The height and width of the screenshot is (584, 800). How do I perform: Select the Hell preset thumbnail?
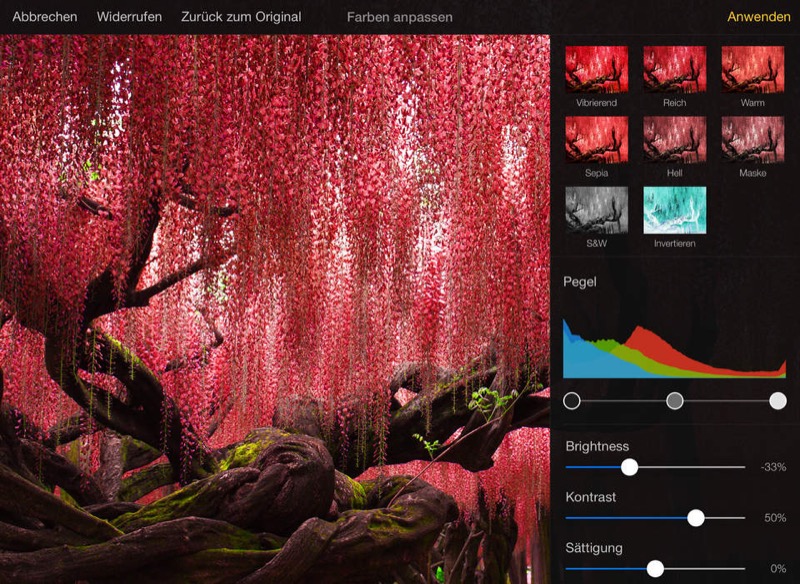pyautogui.click(x=674, y=139)
